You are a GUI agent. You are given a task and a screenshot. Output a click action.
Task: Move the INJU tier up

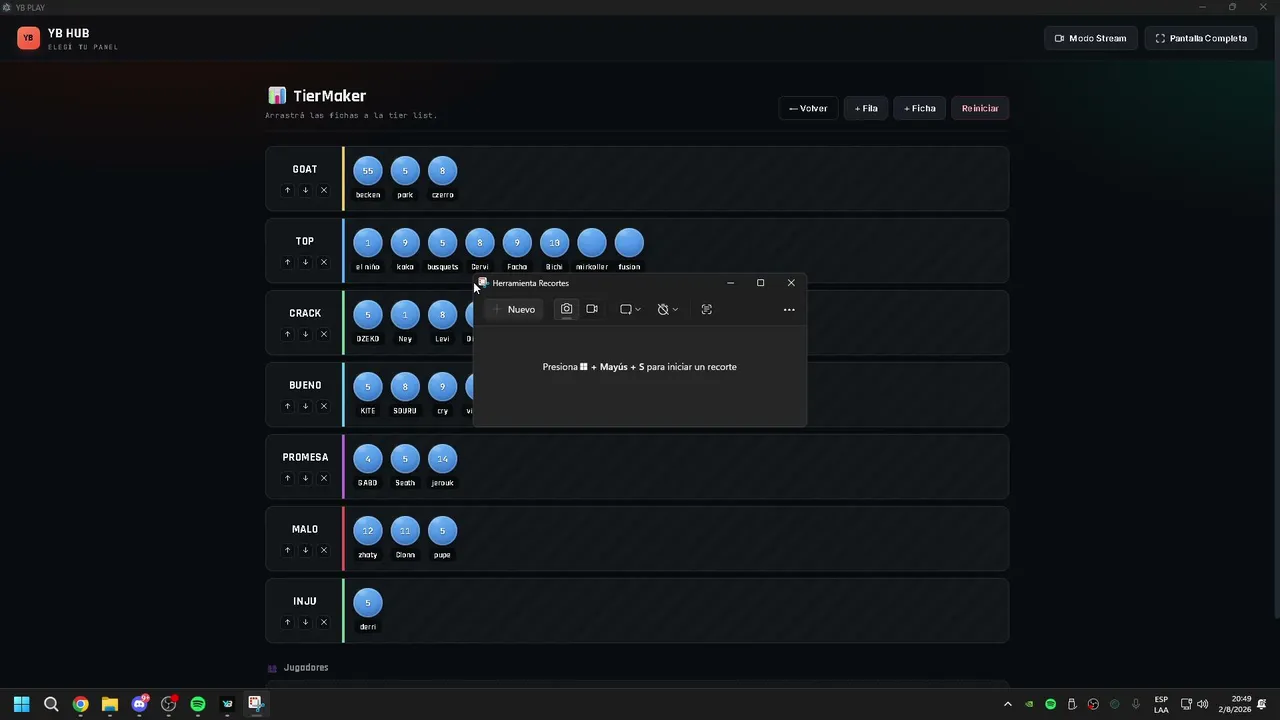coord(287,622)
